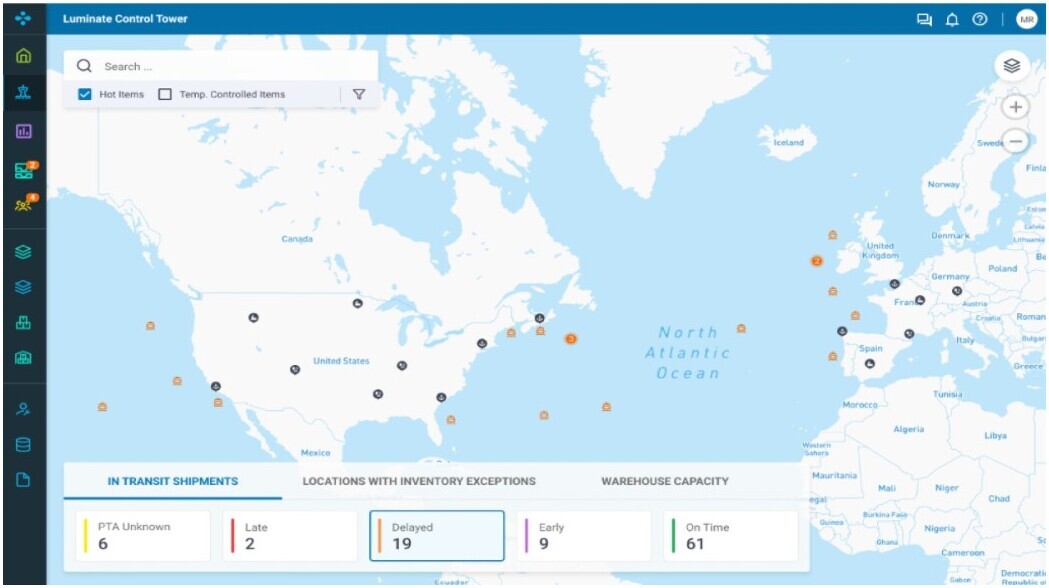Open the MR user profile avatar

pos(1026,19)
